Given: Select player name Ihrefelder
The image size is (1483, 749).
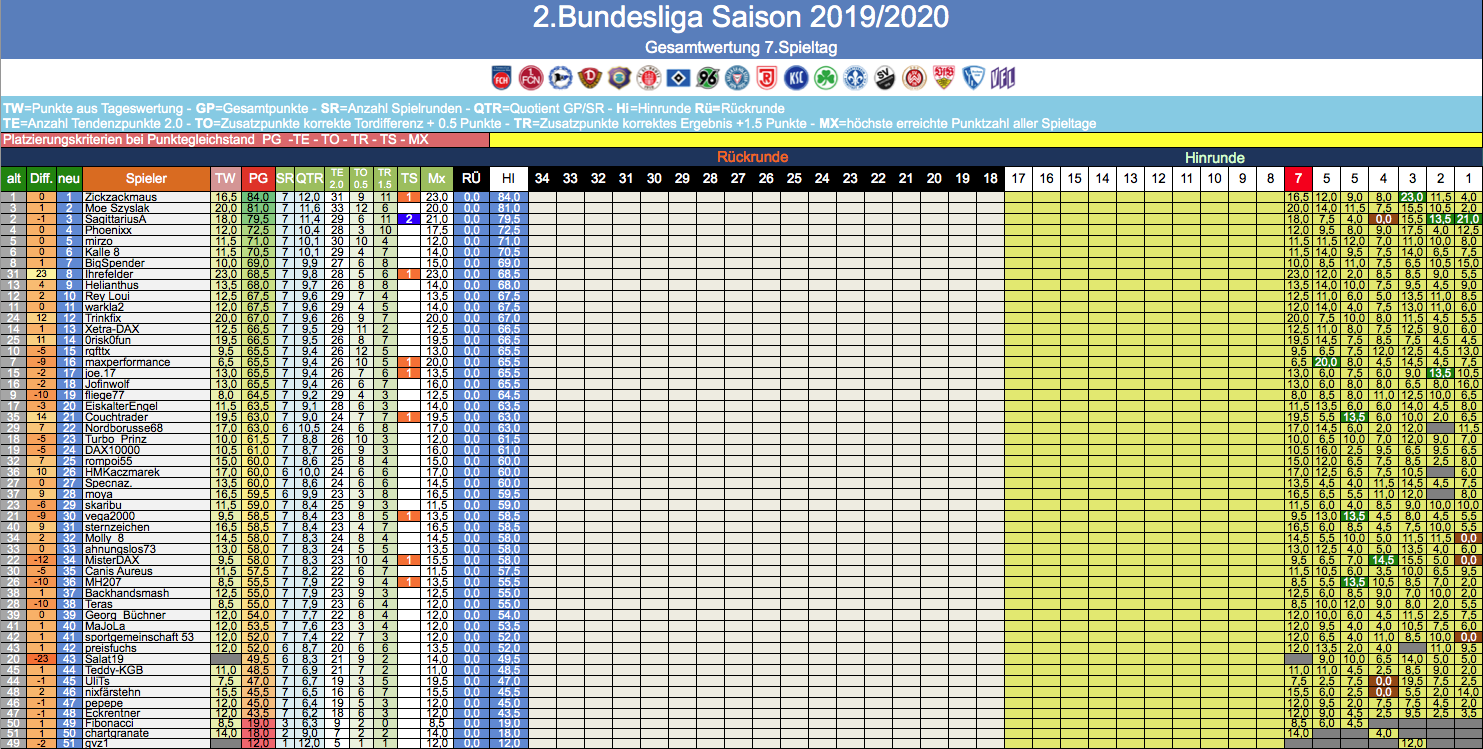Looking at the screenshot, I should pos(108,273).
